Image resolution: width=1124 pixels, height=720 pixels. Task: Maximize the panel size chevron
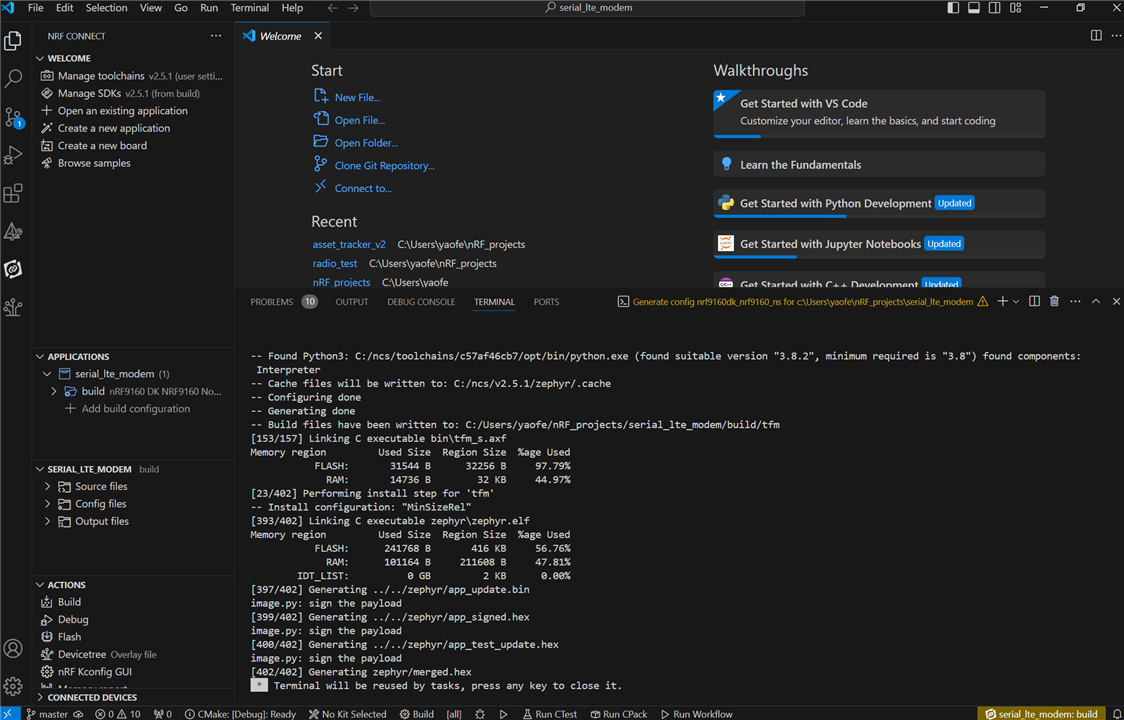pyautogui.click(x=1096, y=302)
